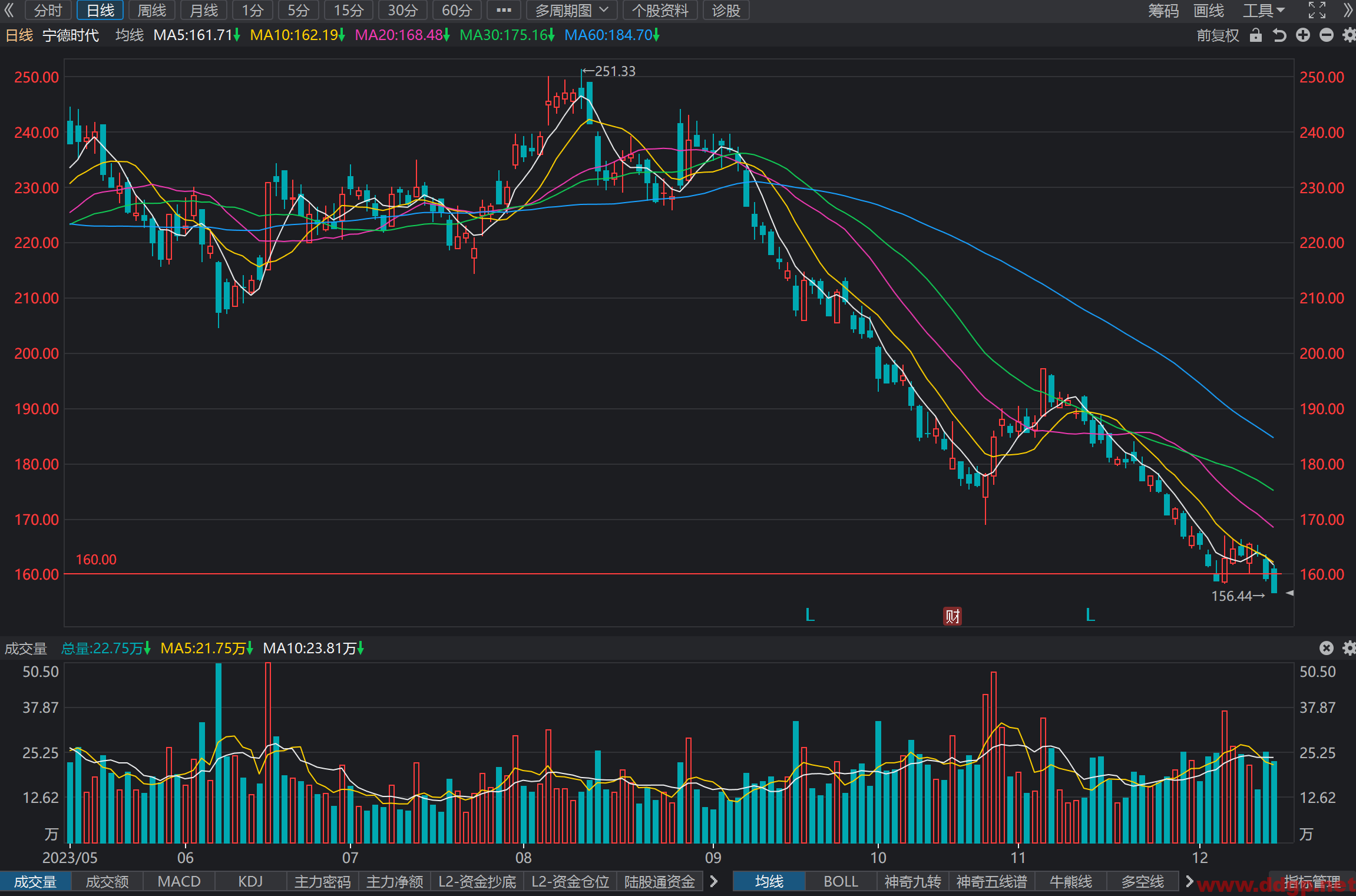
Task: Switch to 周线 weekly period
Action: [x=152, y=10]
